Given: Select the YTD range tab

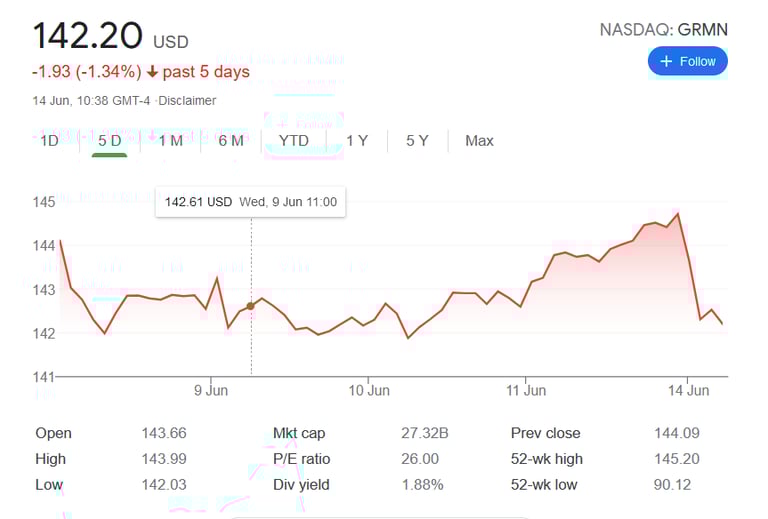Looking at the screenshot, I should pos(294,141).
